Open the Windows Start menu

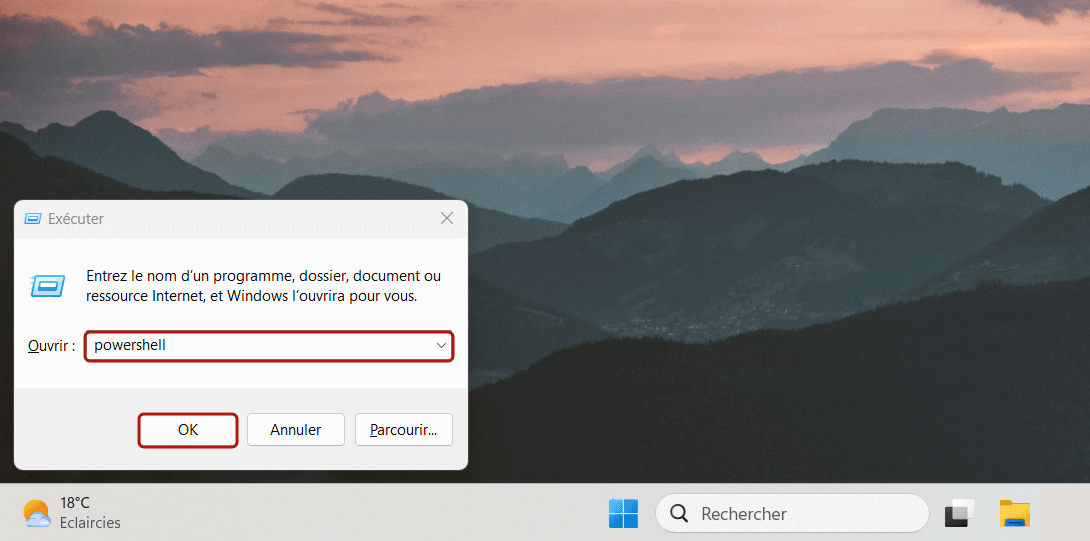pyautogui.click(x=623, y=514)
